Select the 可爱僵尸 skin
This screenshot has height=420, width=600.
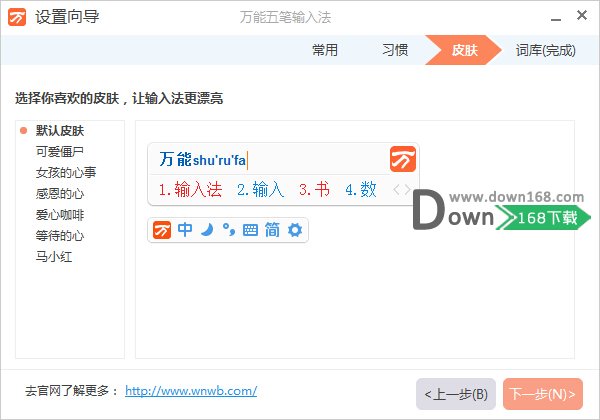pyautogui.click(x=60, y=152)
